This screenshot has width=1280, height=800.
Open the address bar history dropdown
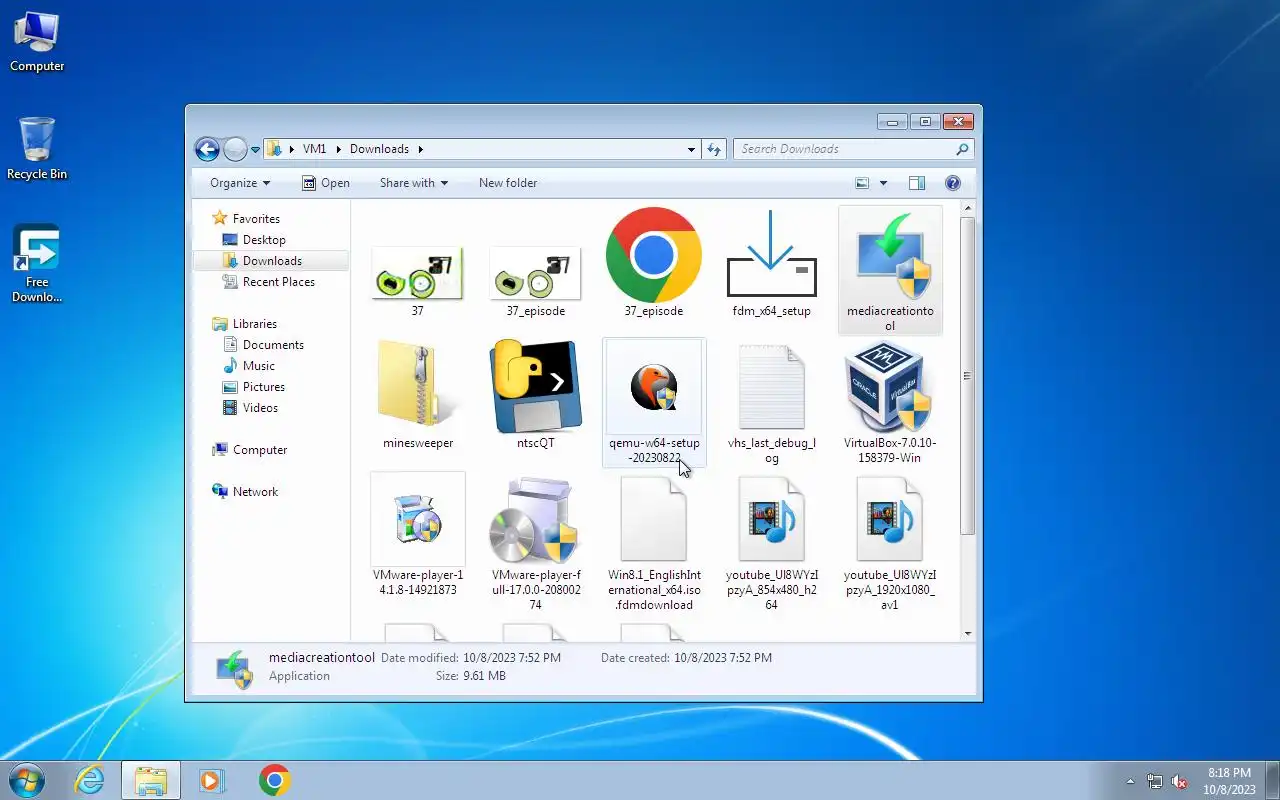pos(691,149)
